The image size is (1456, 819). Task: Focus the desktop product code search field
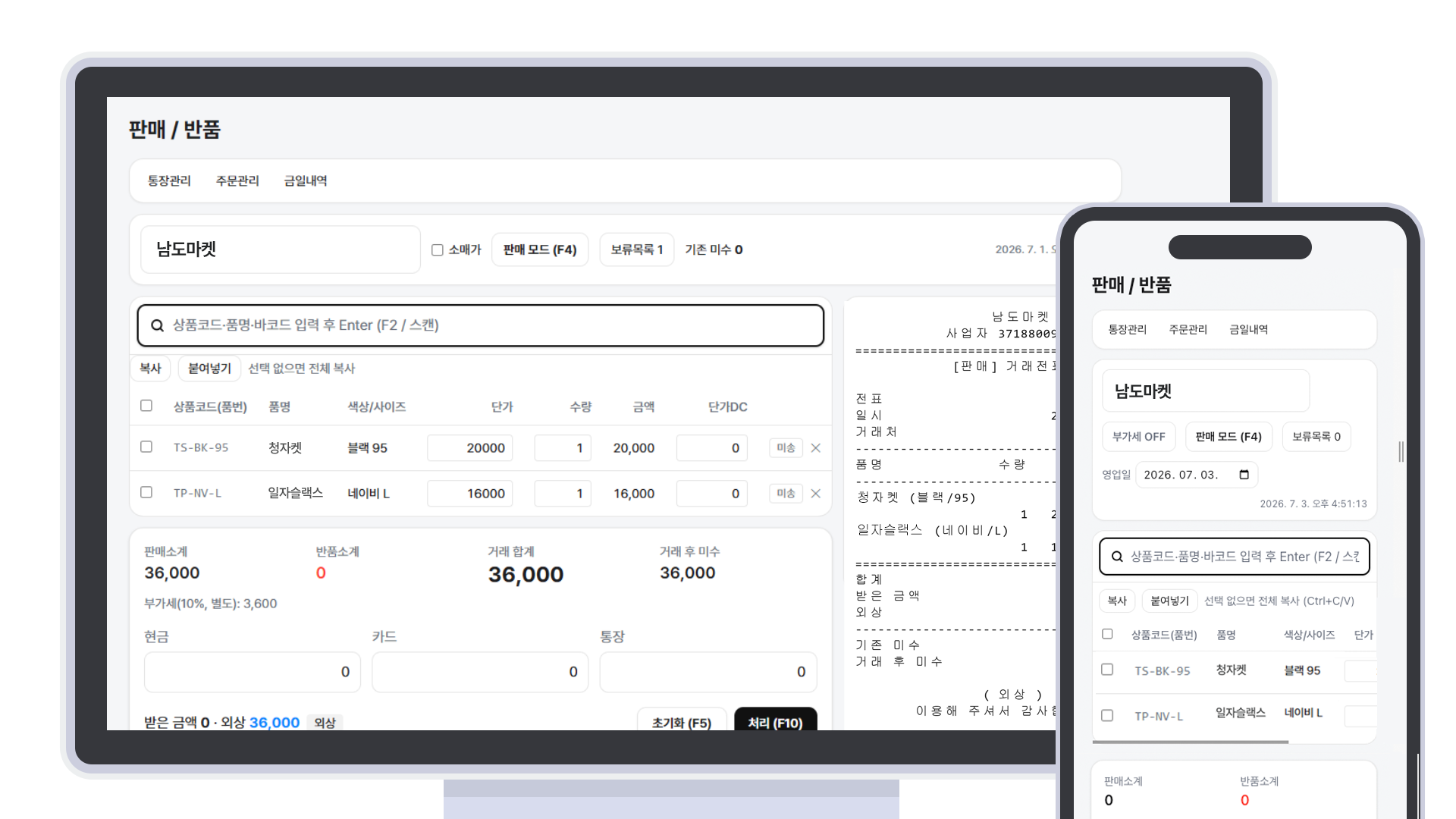(x=481, y=325)
